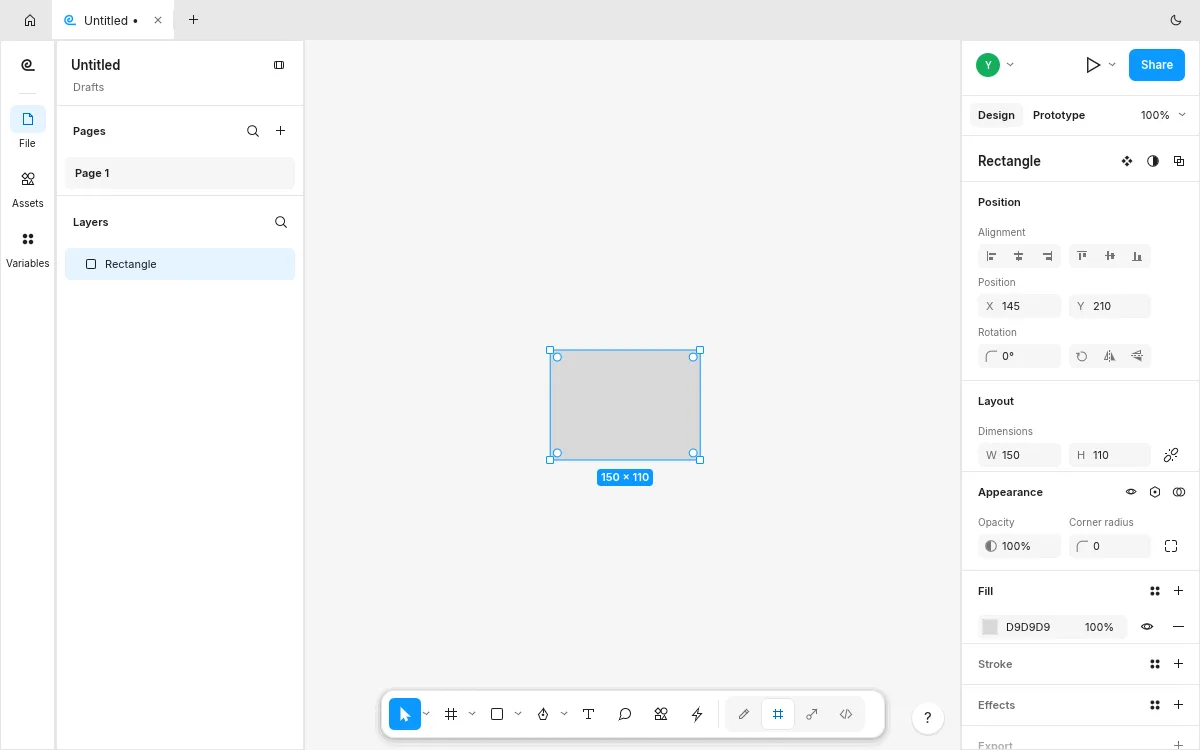
Task: Align bottom
Action: coord(1137,256)
